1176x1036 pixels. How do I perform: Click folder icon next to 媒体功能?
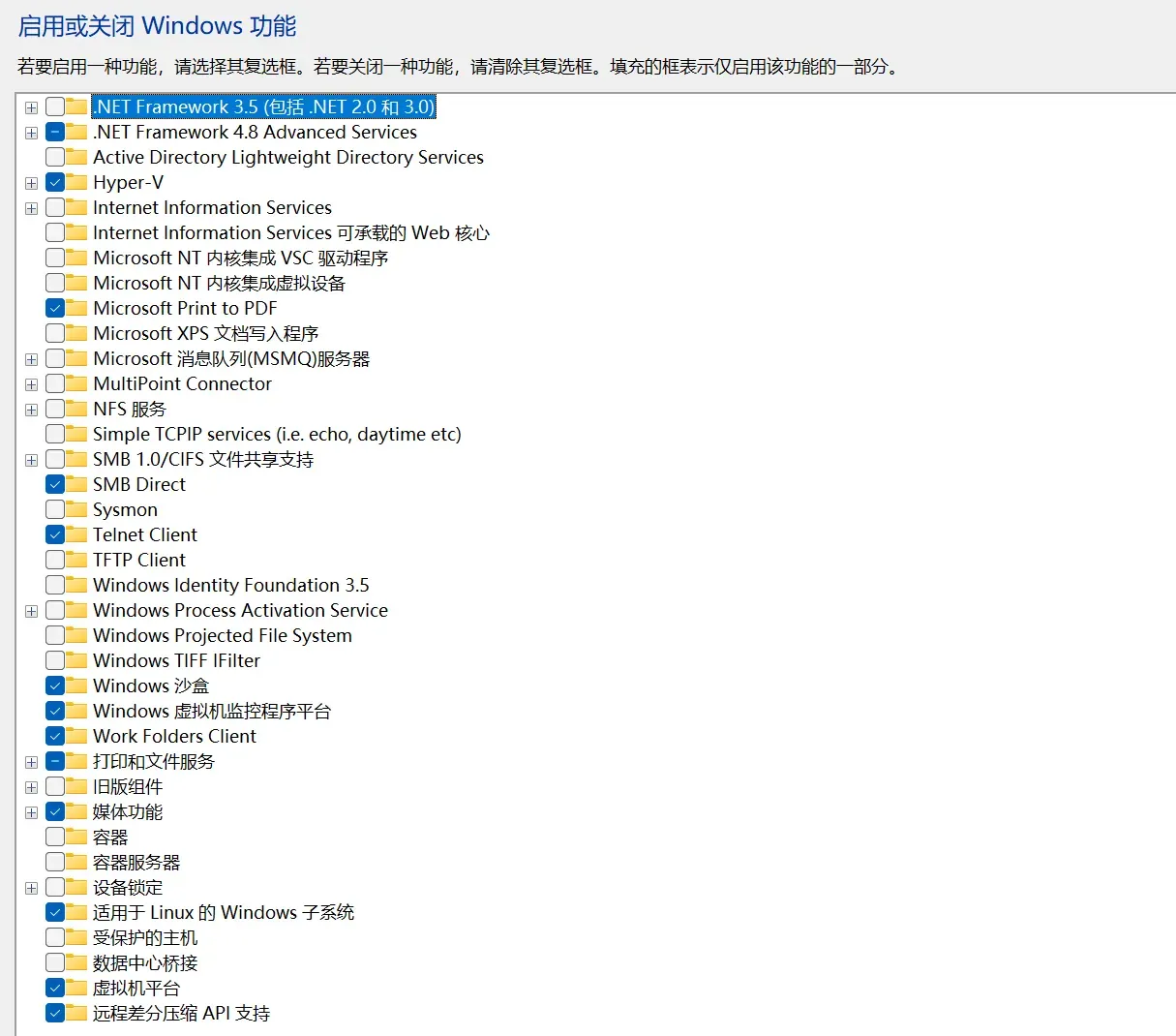(76, 811)
